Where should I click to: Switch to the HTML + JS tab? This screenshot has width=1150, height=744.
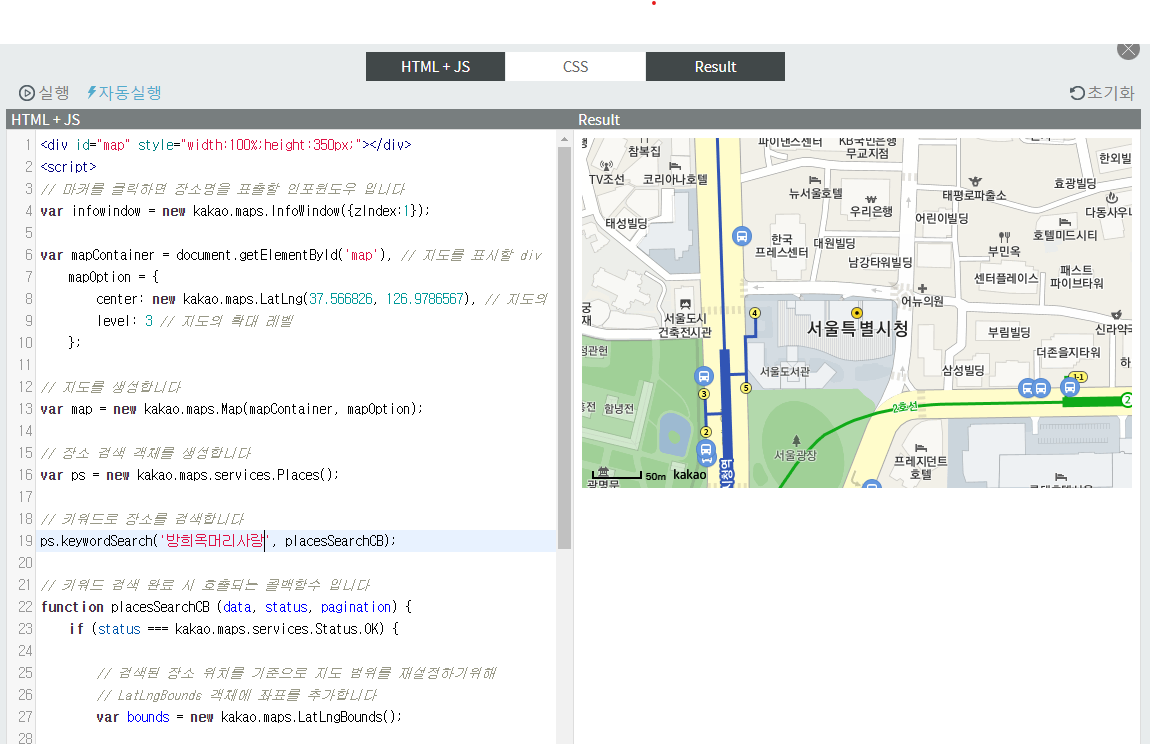435,67
